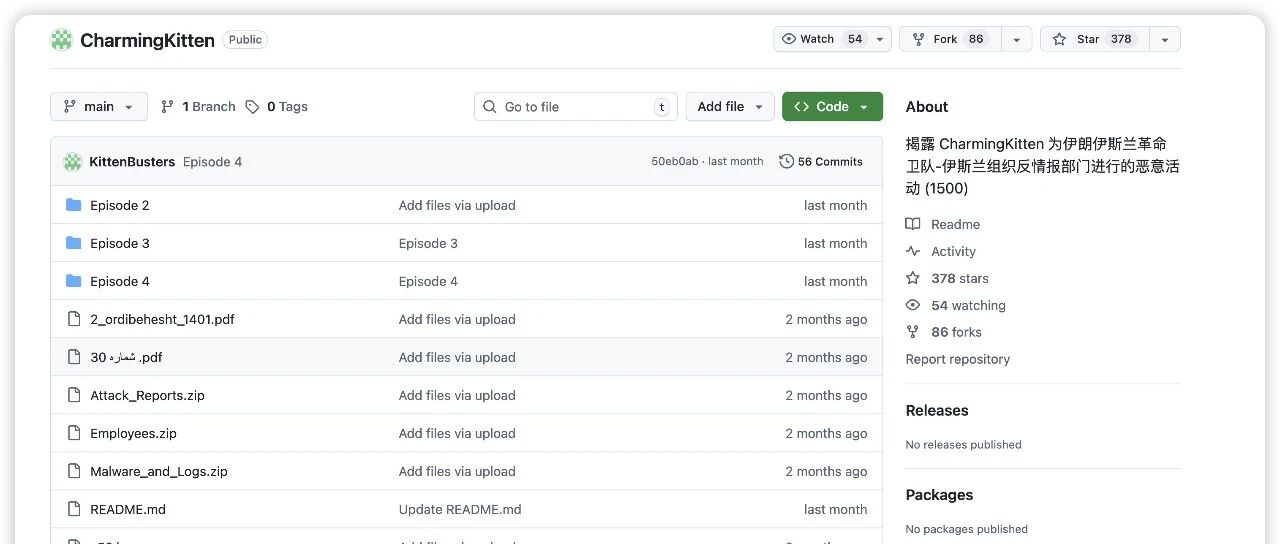This screenshot has width=1280, height=544.
Task: Open the 1 Branch link
Action: 198,107
